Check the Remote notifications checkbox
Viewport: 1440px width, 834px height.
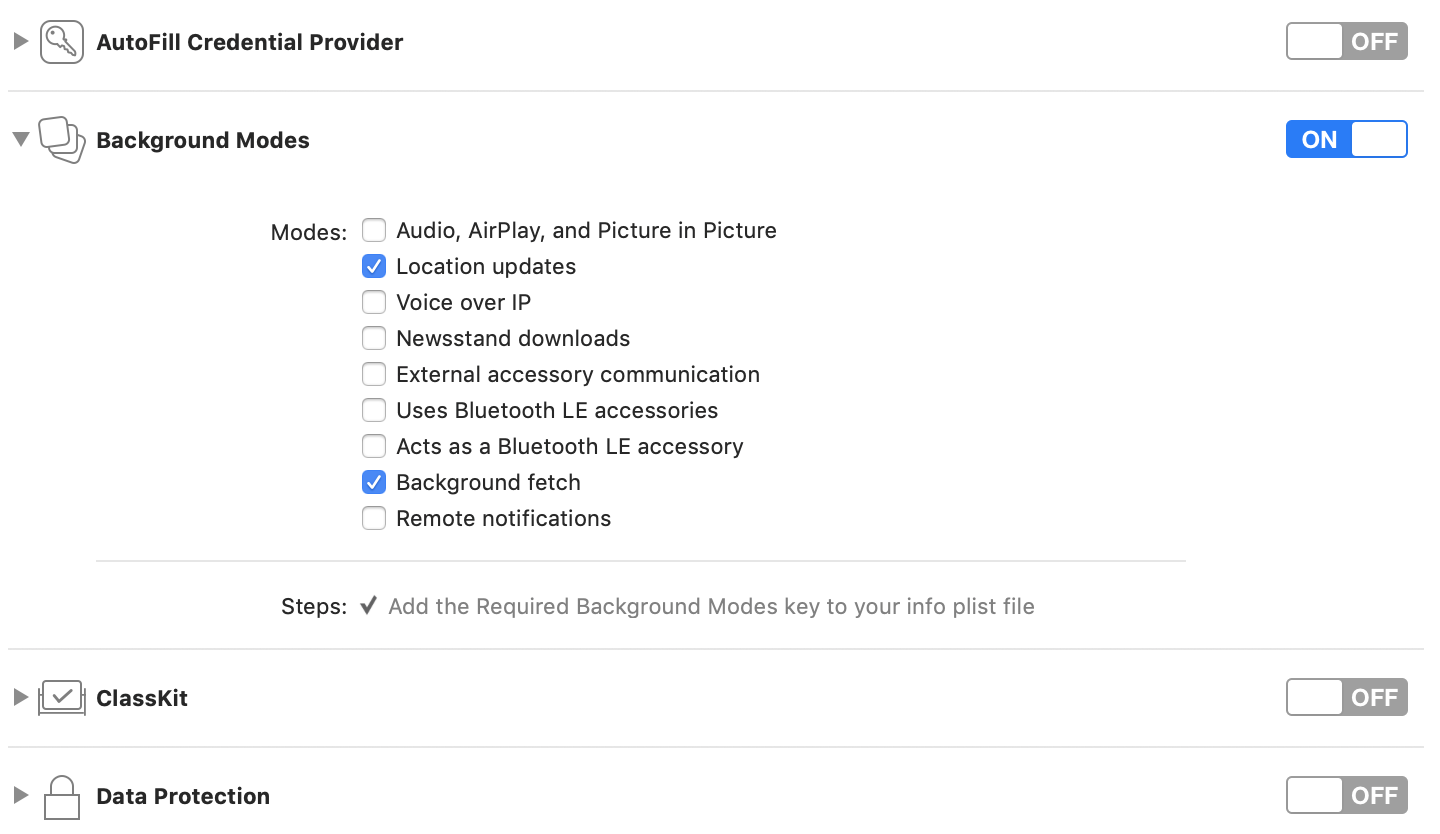point(374,519)
